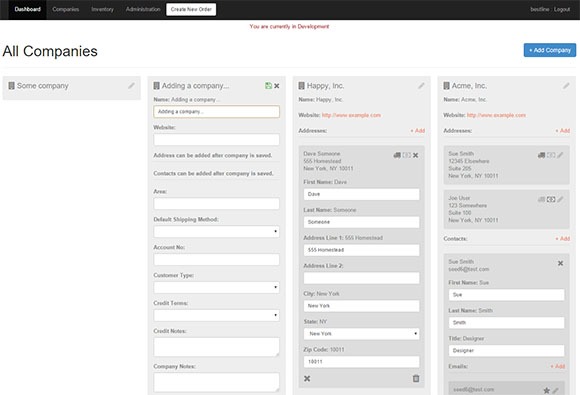Open the State dropdown showing New York
The width and height of the screenshot is (580, 395).
361,334
